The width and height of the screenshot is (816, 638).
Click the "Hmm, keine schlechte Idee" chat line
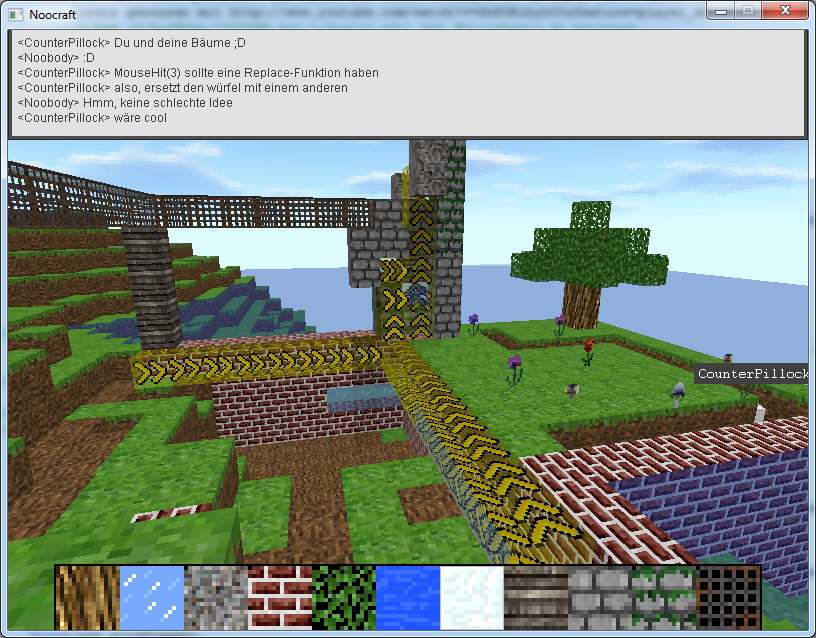click(x=125, y=103)
